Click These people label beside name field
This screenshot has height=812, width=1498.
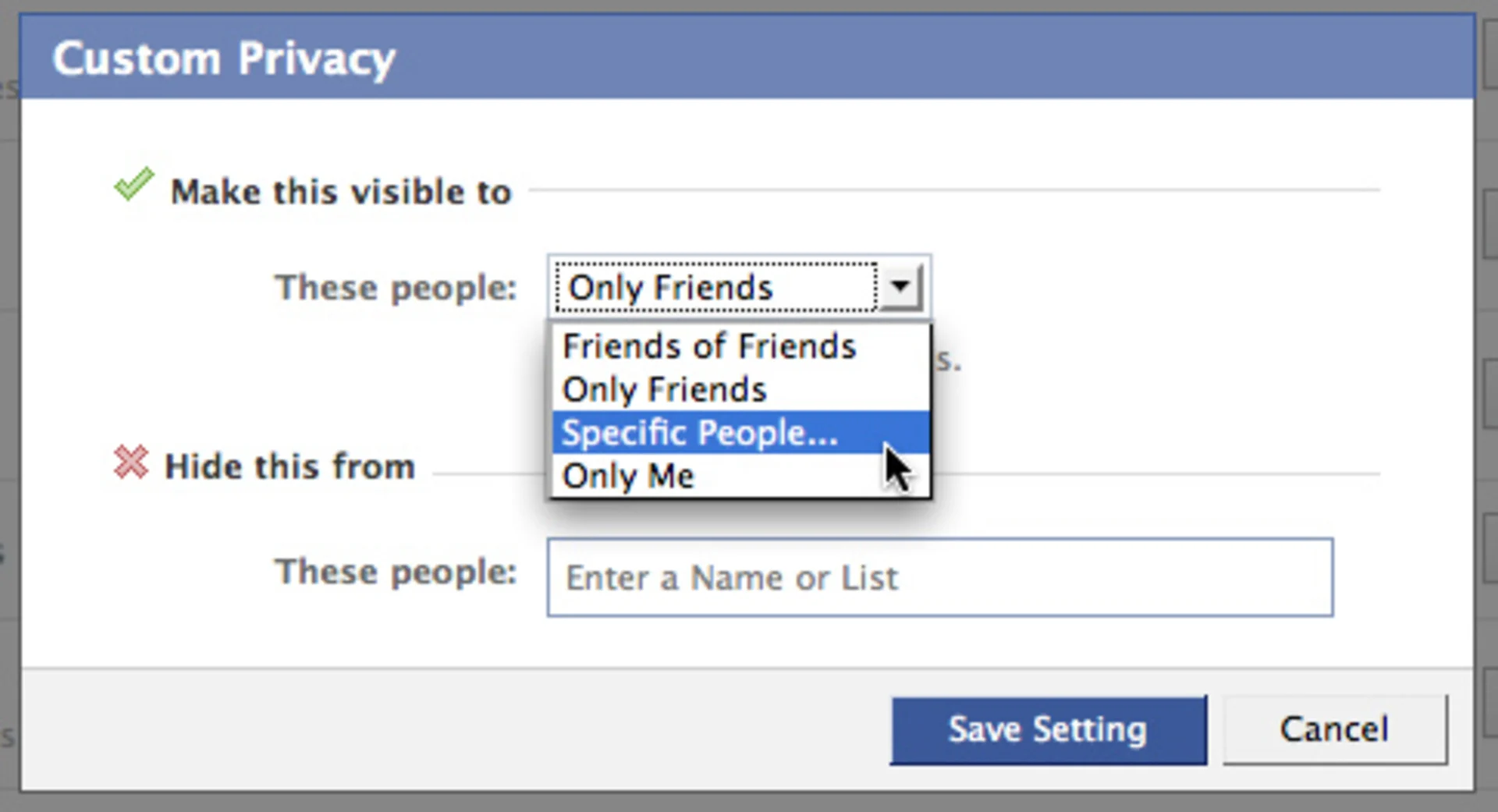click(396, 572)
